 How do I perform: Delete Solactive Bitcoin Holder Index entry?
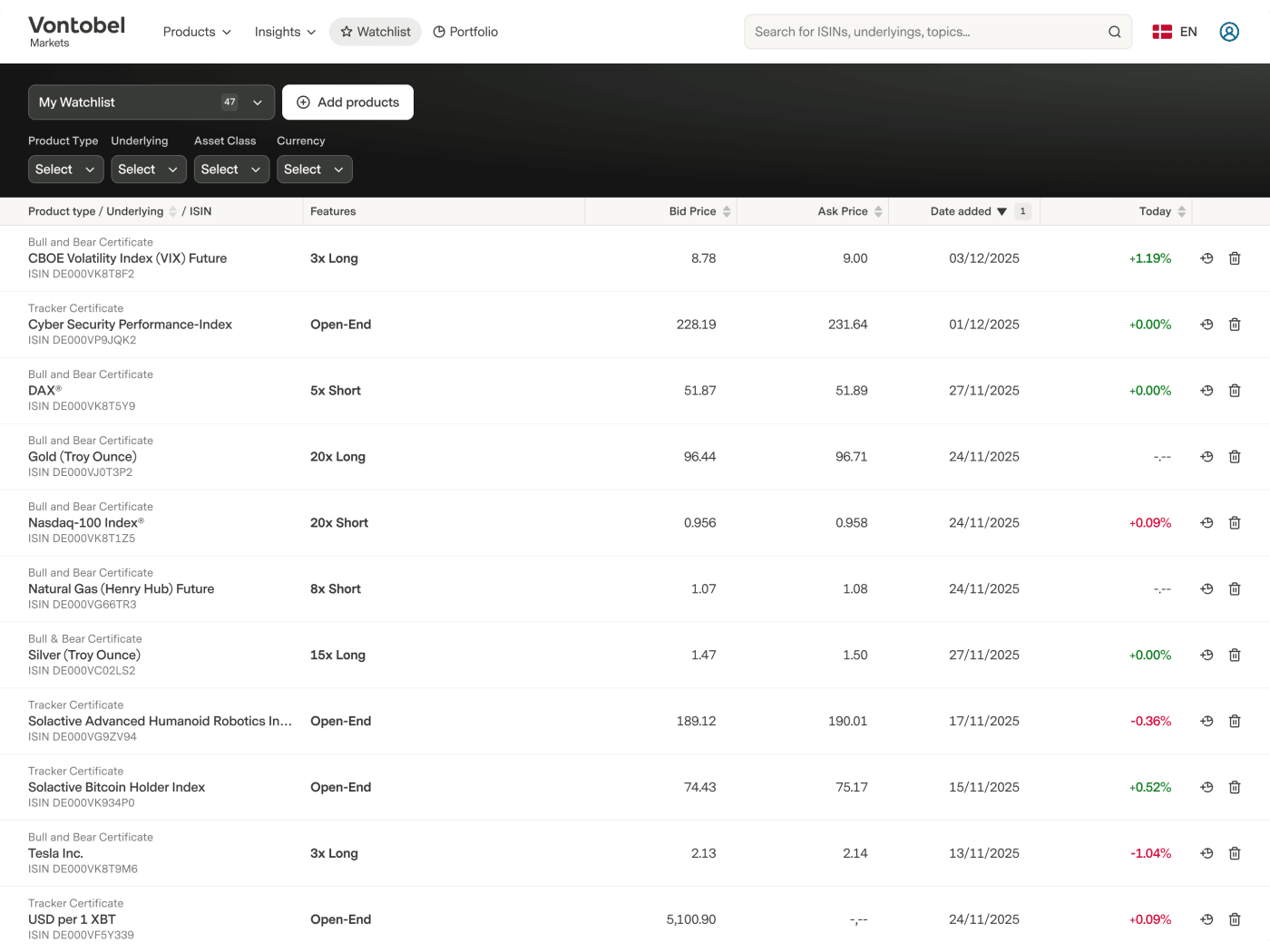tap(1235, 788)
